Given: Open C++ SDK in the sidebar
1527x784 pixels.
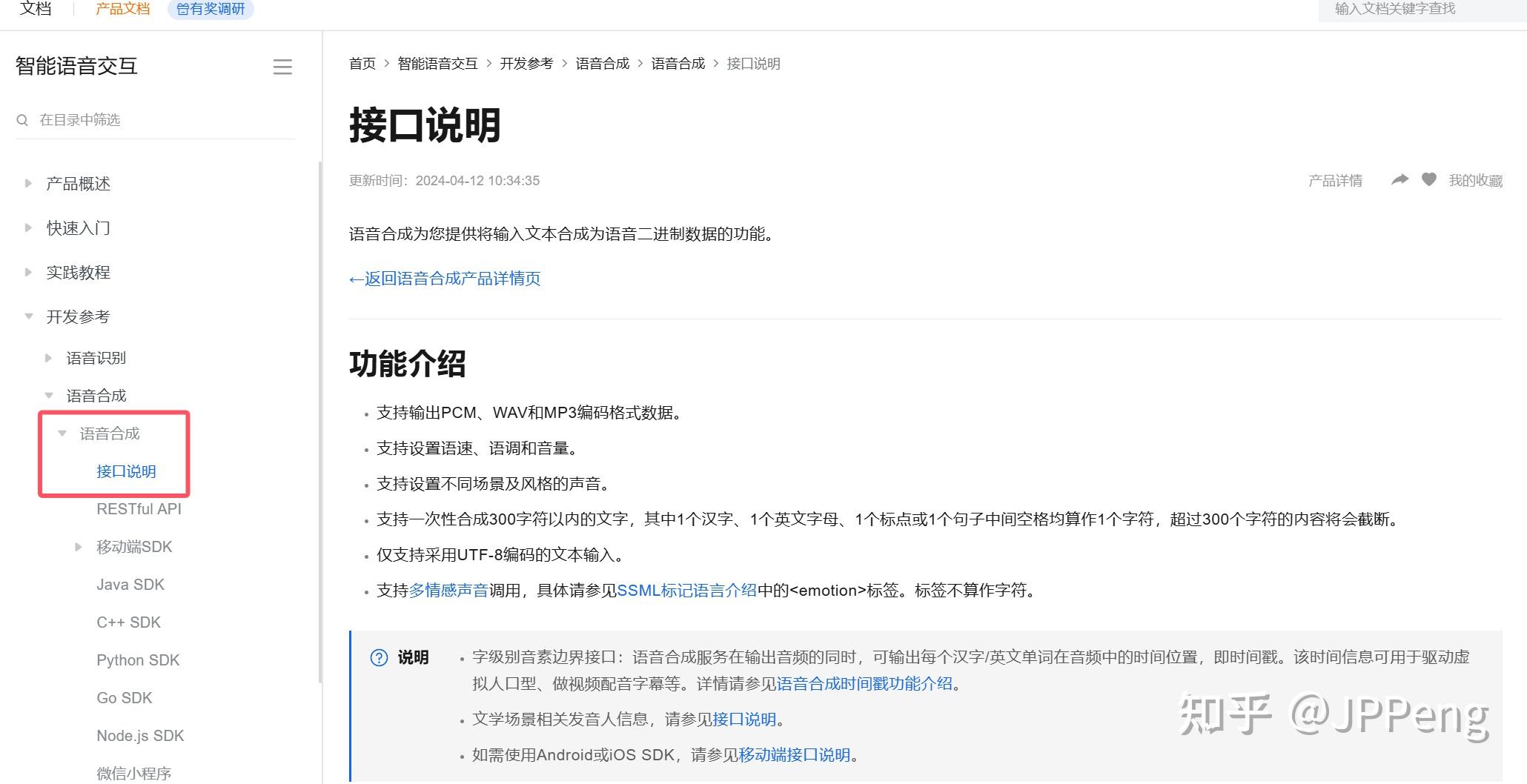Looking at the screenshot, I should [x=128, y=622].
